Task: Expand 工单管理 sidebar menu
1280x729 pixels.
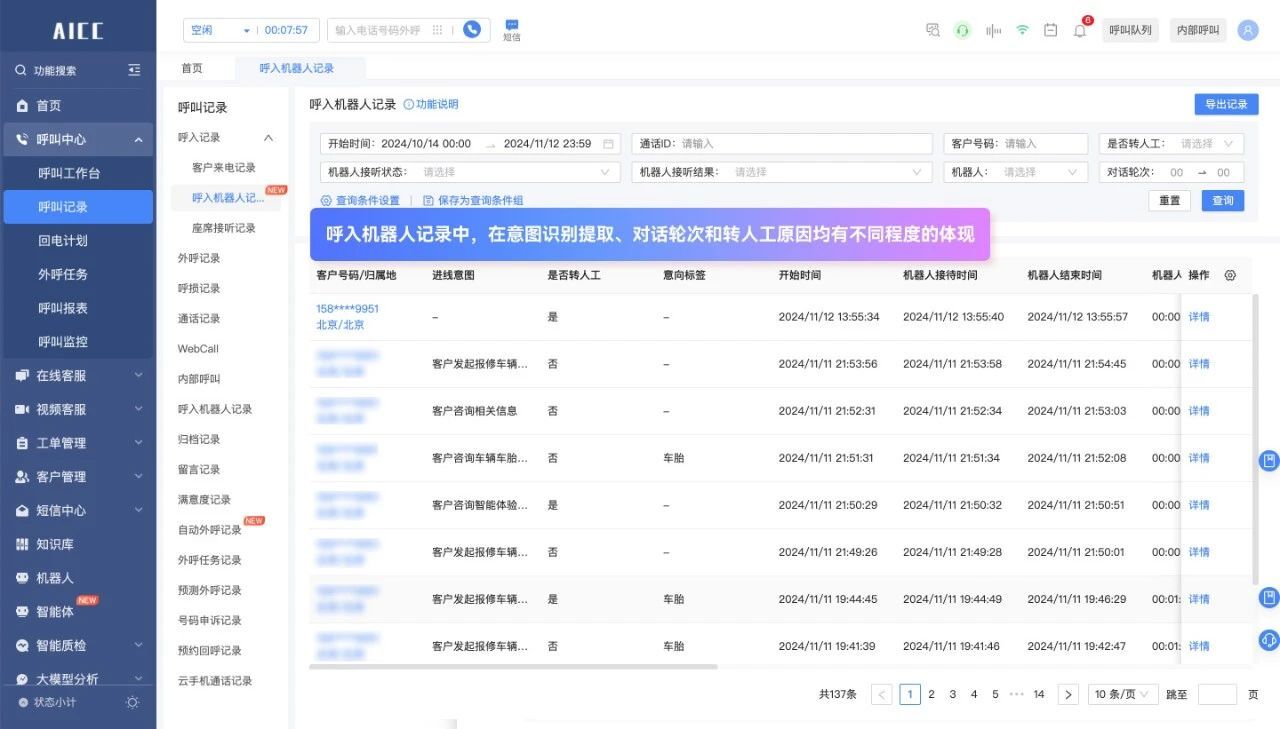Action: click(x=78, y=443)
